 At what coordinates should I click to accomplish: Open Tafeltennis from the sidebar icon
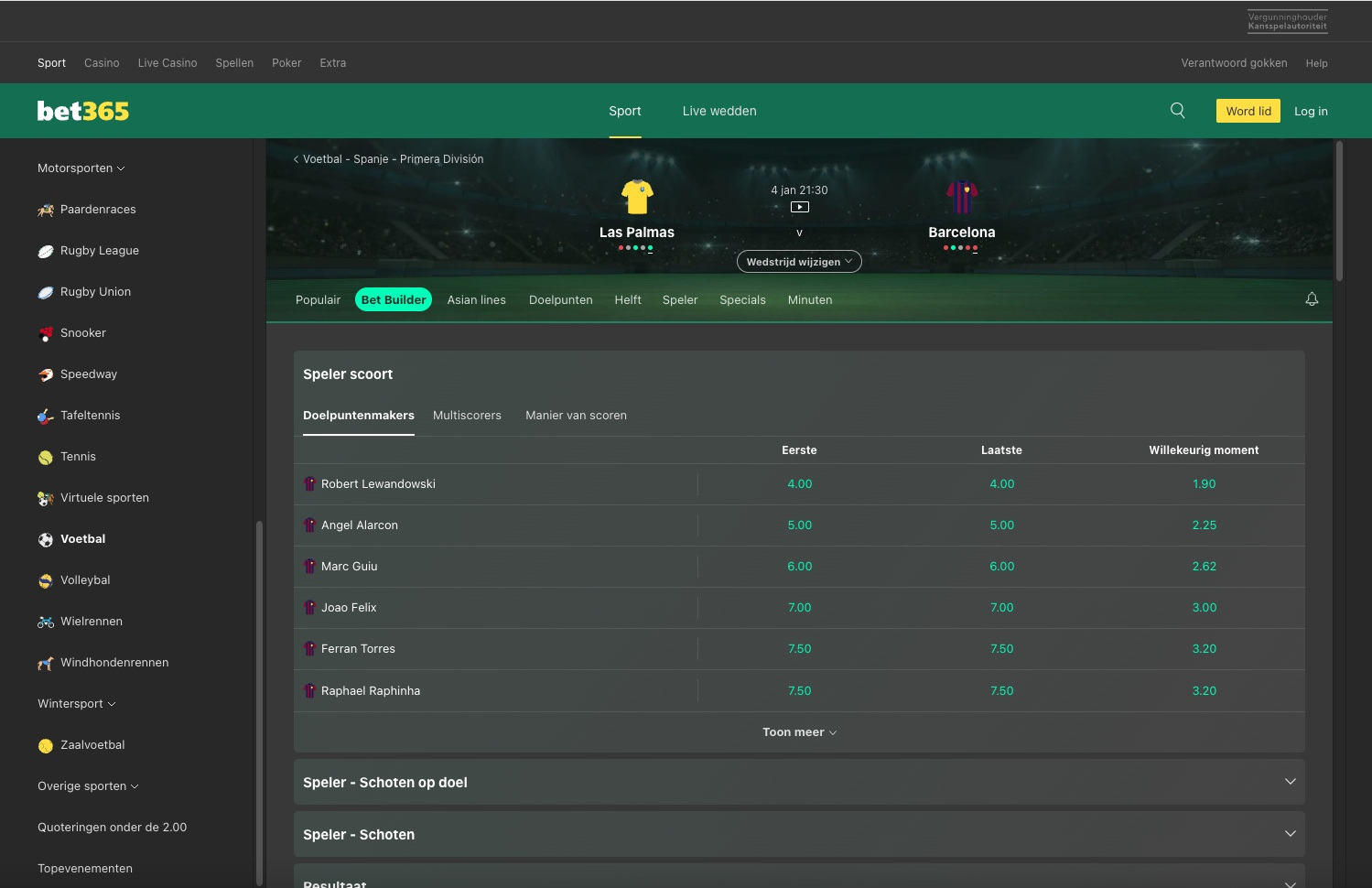click(x=45, y=415)
